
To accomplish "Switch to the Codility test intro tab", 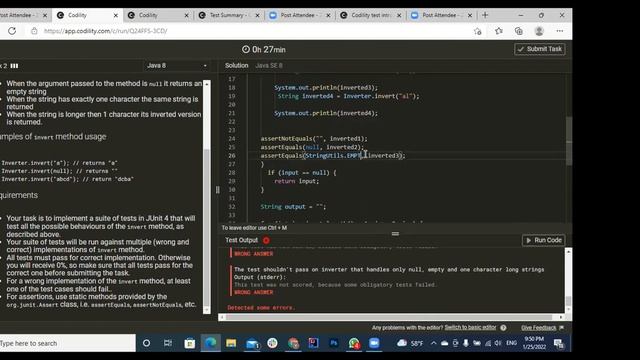I will tap(370, 15).
